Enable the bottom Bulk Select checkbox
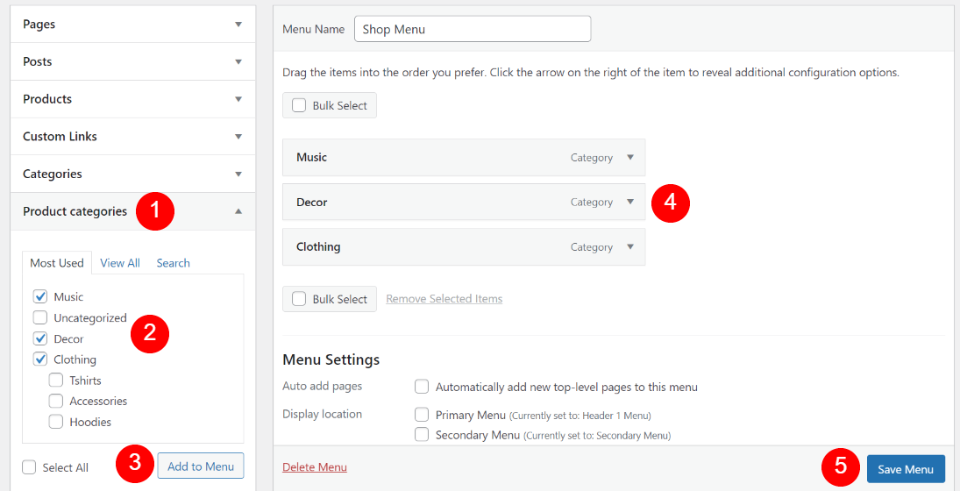This screenshot has height=491, width=960. click(299, 299)
